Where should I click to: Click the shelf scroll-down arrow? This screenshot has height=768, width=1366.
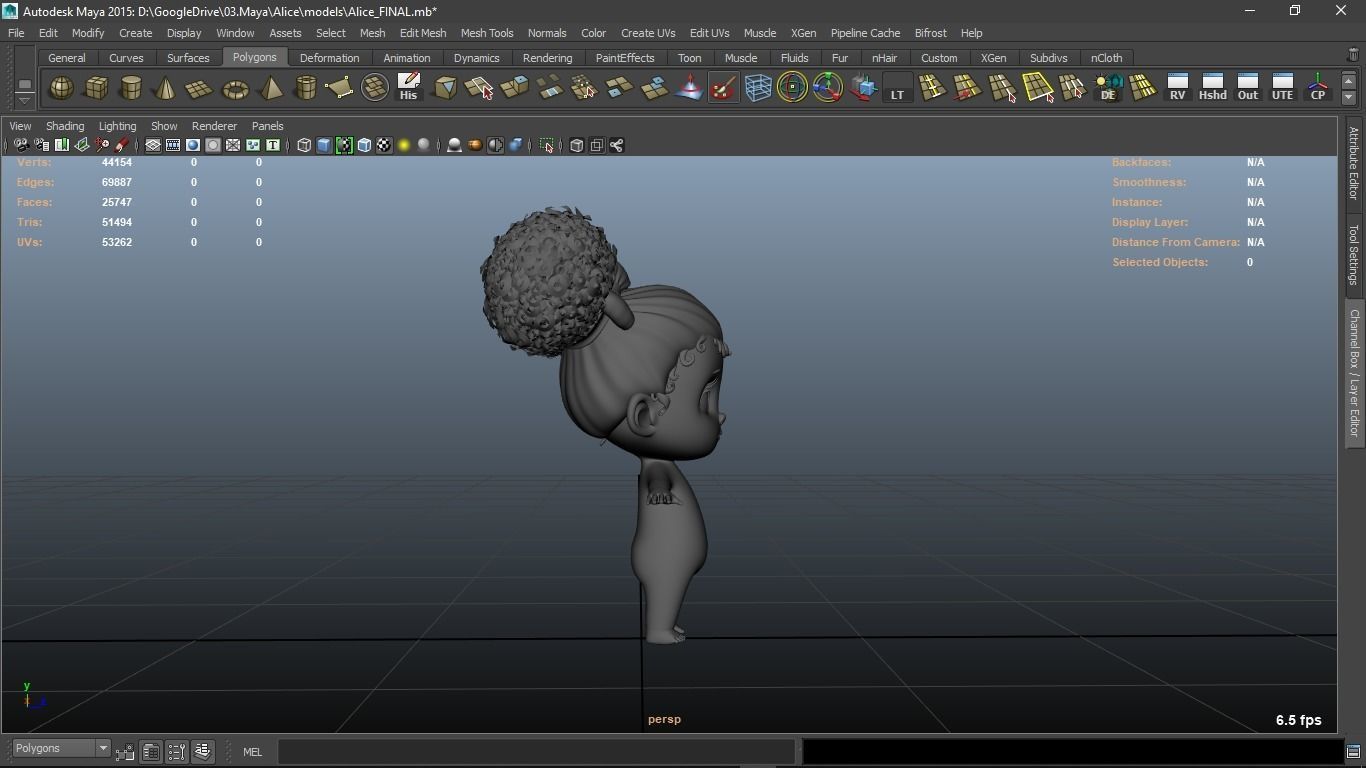coord(1349,97)
